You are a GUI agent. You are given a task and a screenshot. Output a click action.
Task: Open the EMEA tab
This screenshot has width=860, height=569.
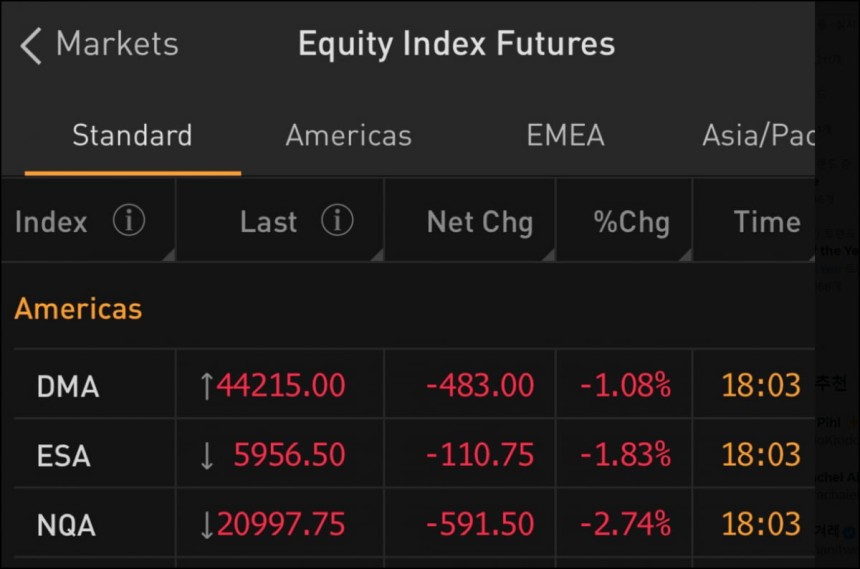[565, 136]
